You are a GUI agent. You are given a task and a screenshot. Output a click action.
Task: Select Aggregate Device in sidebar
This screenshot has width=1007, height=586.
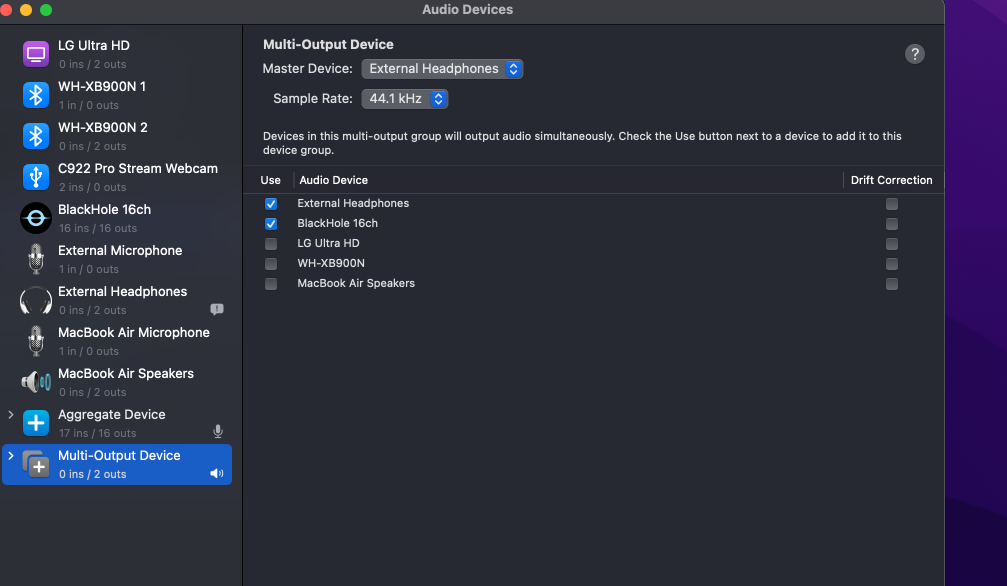[x=117, y=423]
